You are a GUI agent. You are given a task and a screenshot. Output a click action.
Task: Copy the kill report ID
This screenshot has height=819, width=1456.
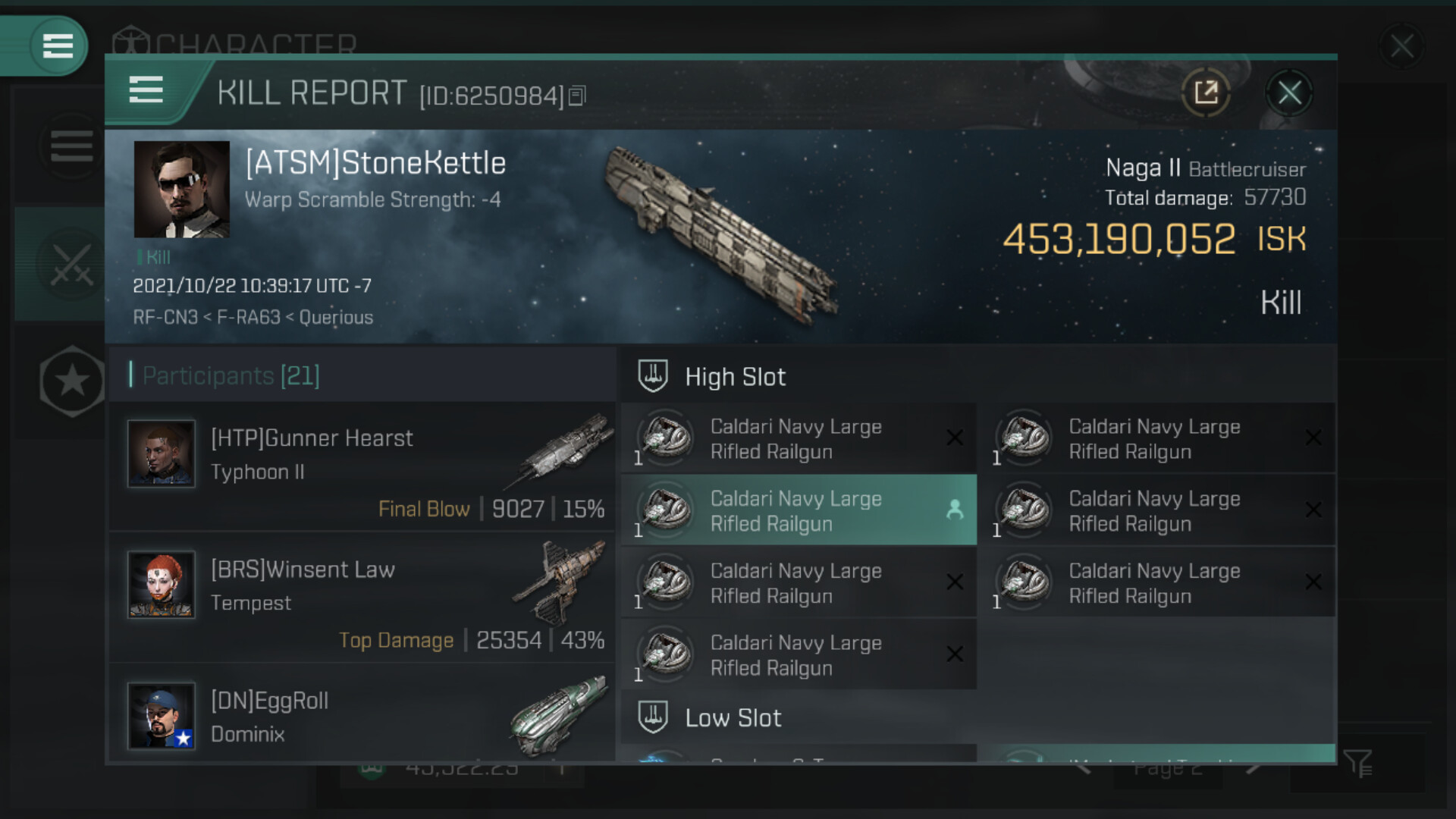(577, 96)
